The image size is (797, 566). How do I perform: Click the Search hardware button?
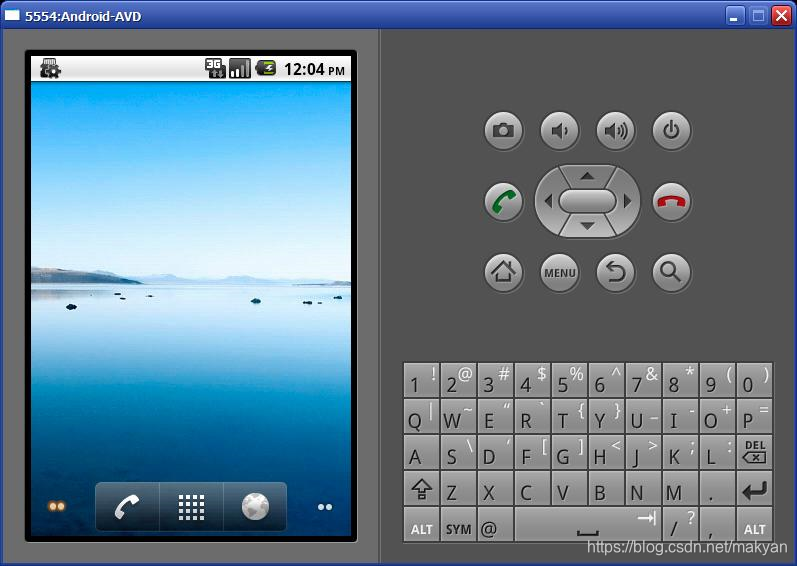[x=671, y=273]
